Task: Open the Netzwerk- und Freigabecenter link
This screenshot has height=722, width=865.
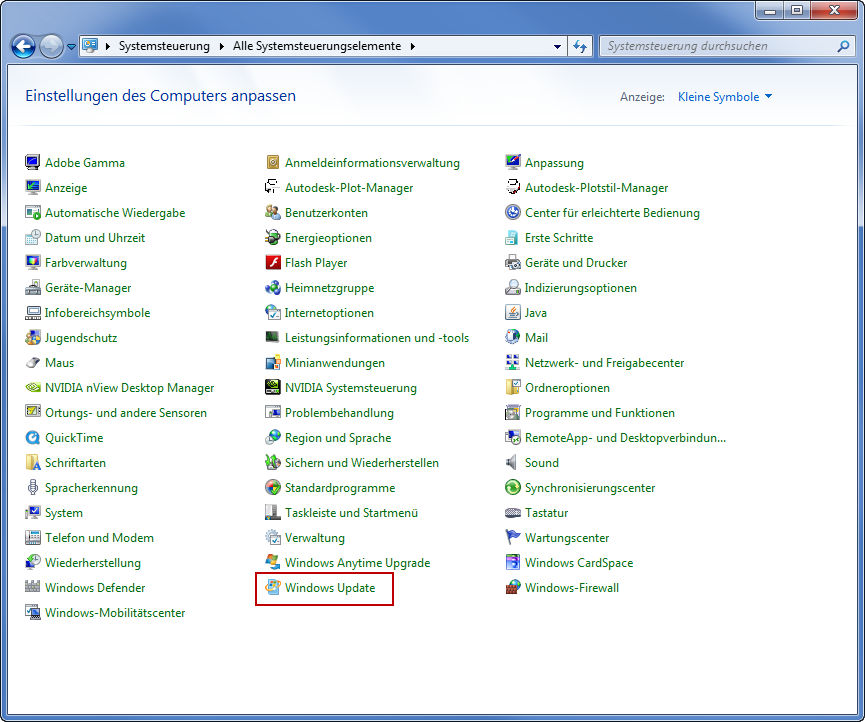Action: (604, 363)
